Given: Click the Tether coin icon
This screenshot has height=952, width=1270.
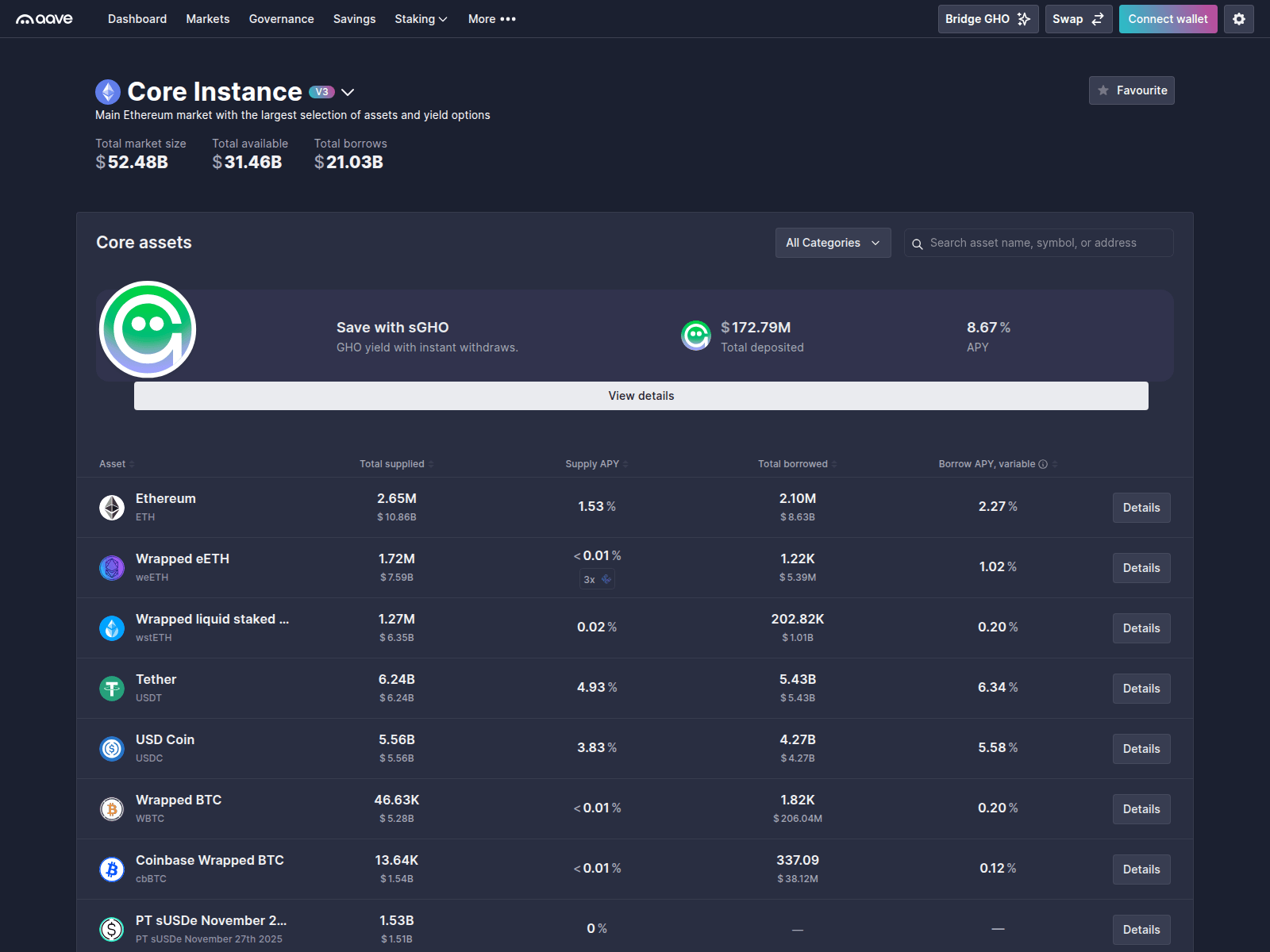Looking at the screenshot, I should pyautogui.click(x=111, y=688).
